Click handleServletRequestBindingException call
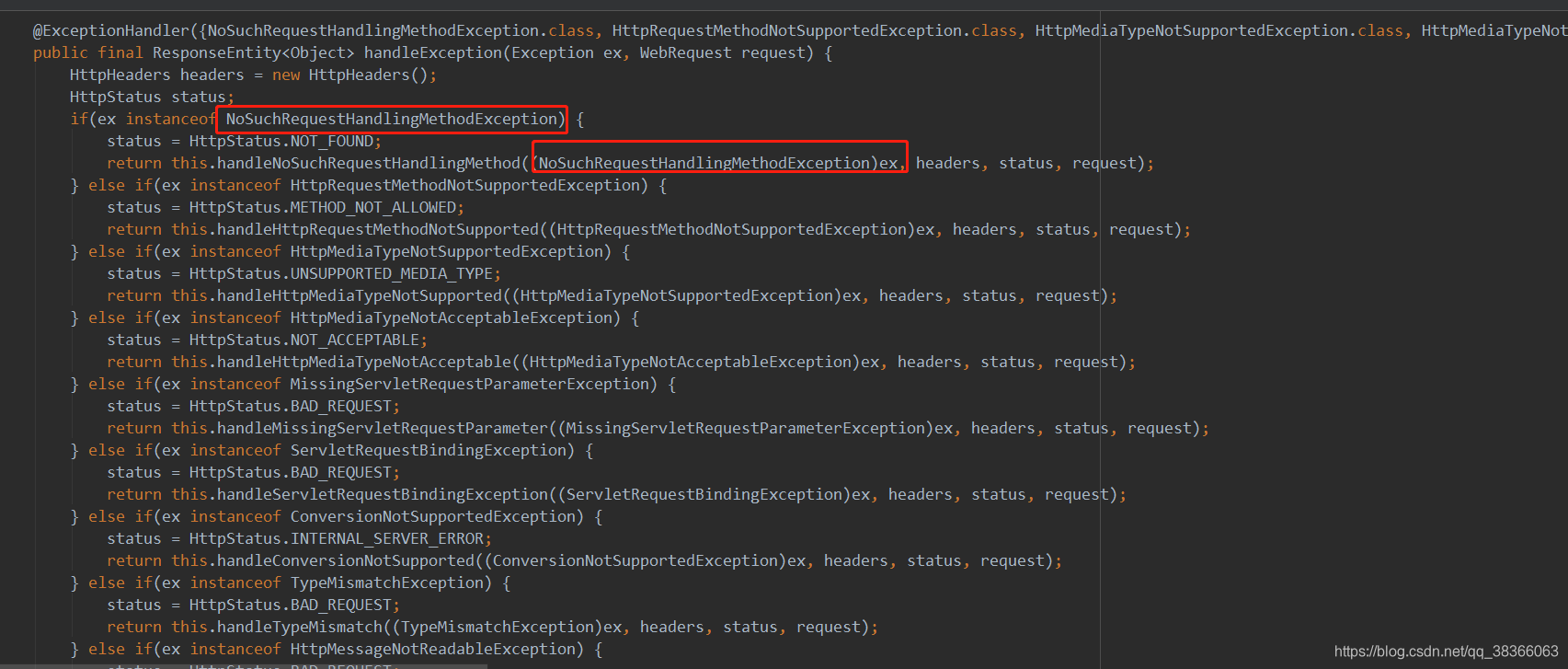The width and height of the screenshot is (1568, 669). coord(382,495)
